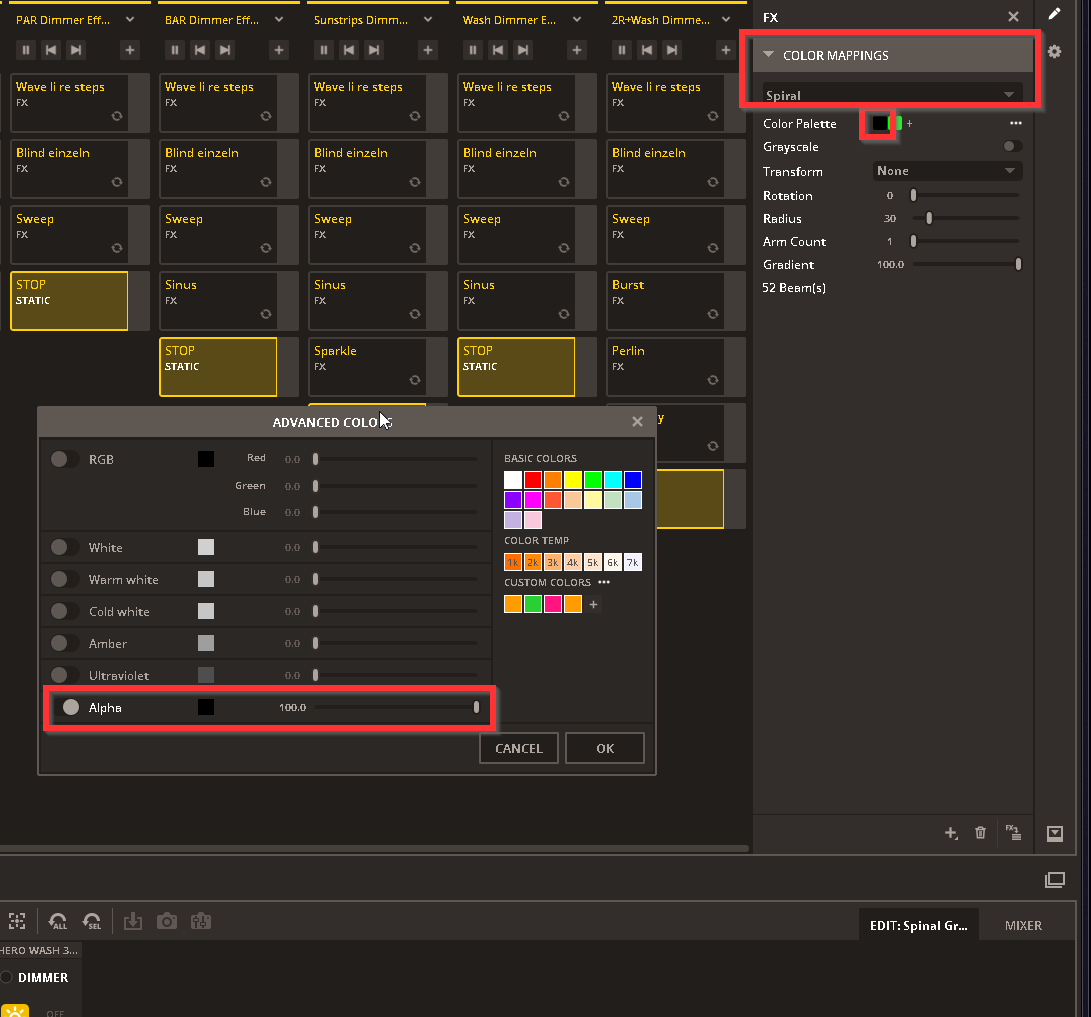The image size is (1091, 1017).
Task: Pick the red basic color swatch
Action: tap(533, 480)
